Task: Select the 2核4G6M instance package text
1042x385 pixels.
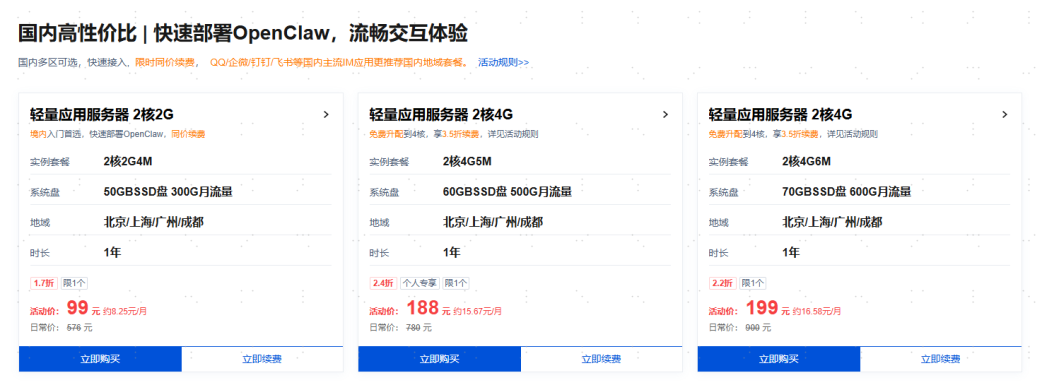Action: pyautogui.click(x=807, y=162)
